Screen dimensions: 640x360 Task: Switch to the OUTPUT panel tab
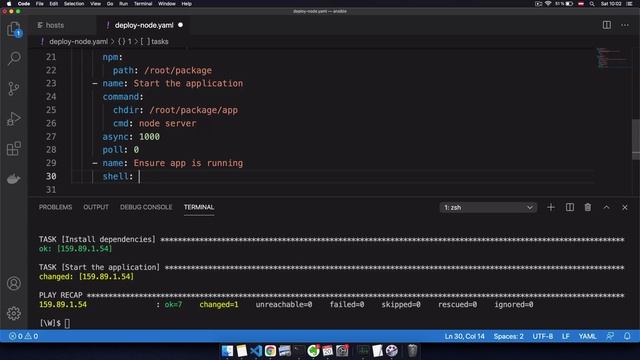[96, 207]
